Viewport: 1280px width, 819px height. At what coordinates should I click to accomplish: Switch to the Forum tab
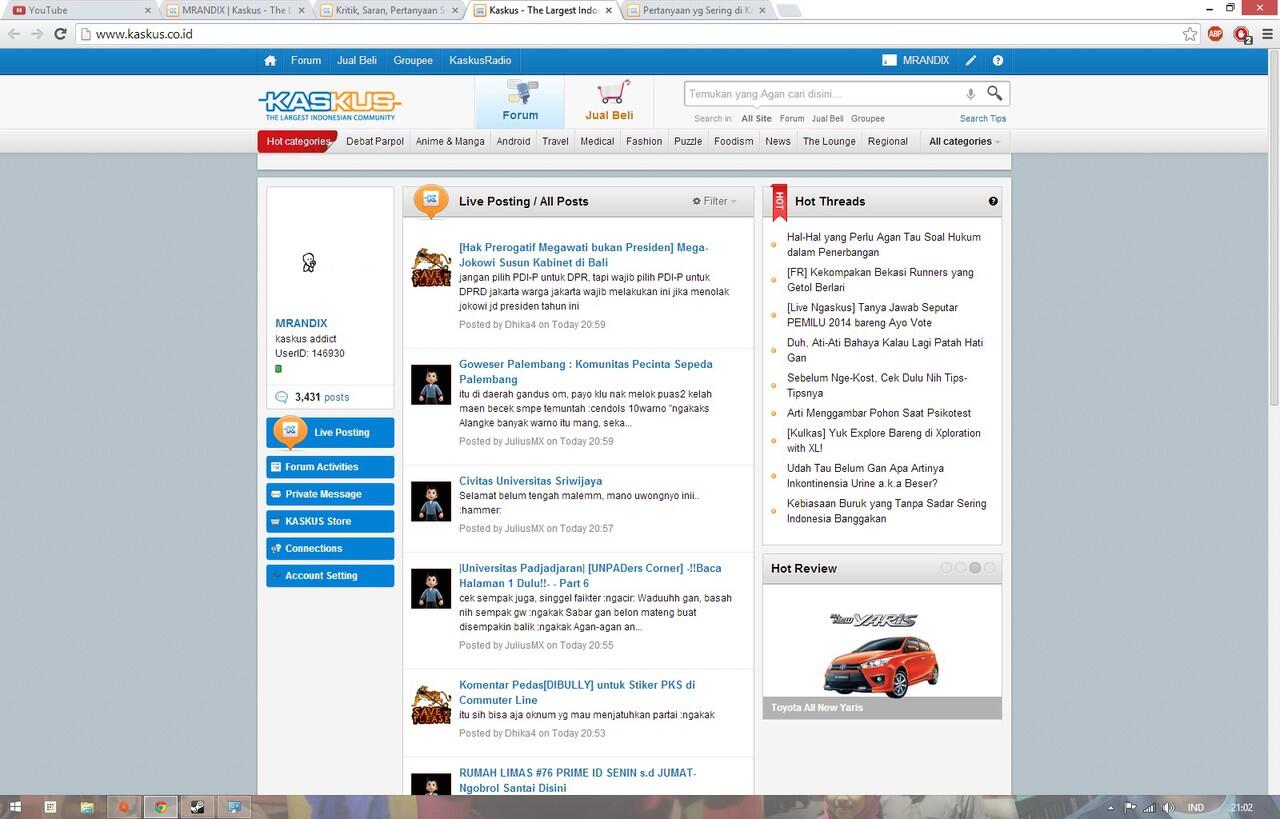(x=519, y=101)
